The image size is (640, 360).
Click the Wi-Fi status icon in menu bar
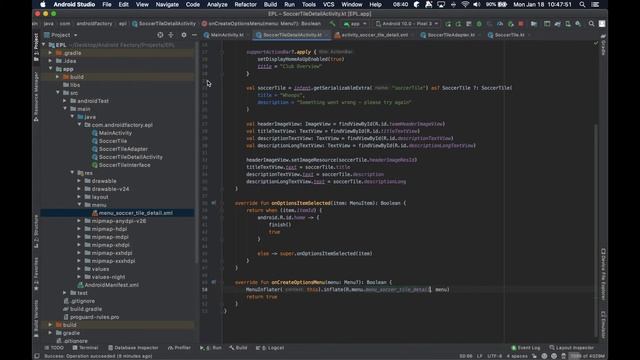(465, 4)
